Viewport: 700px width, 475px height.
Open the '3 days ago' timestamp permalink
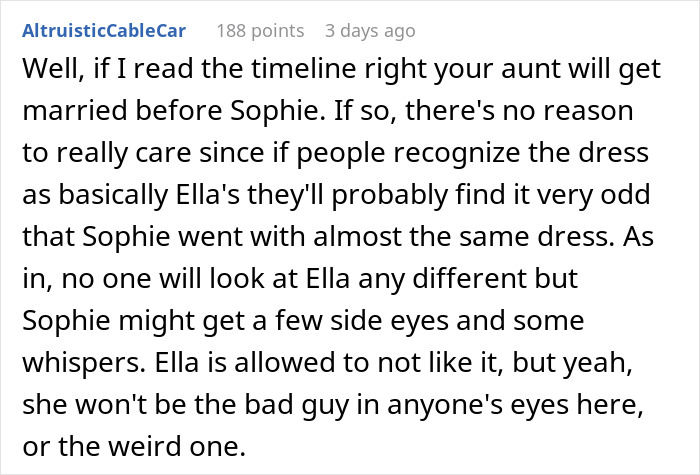370,30
